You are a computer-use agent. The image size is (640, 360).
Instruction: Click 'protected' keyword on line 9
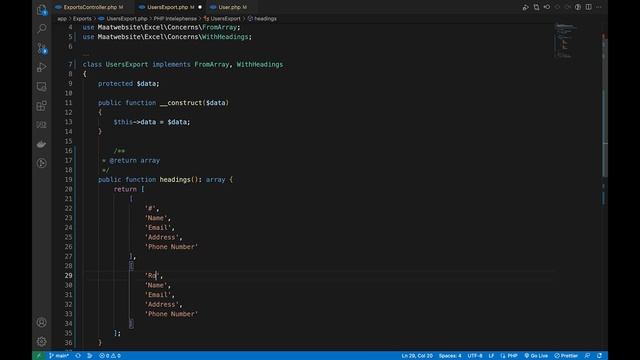tap(115, 84)
